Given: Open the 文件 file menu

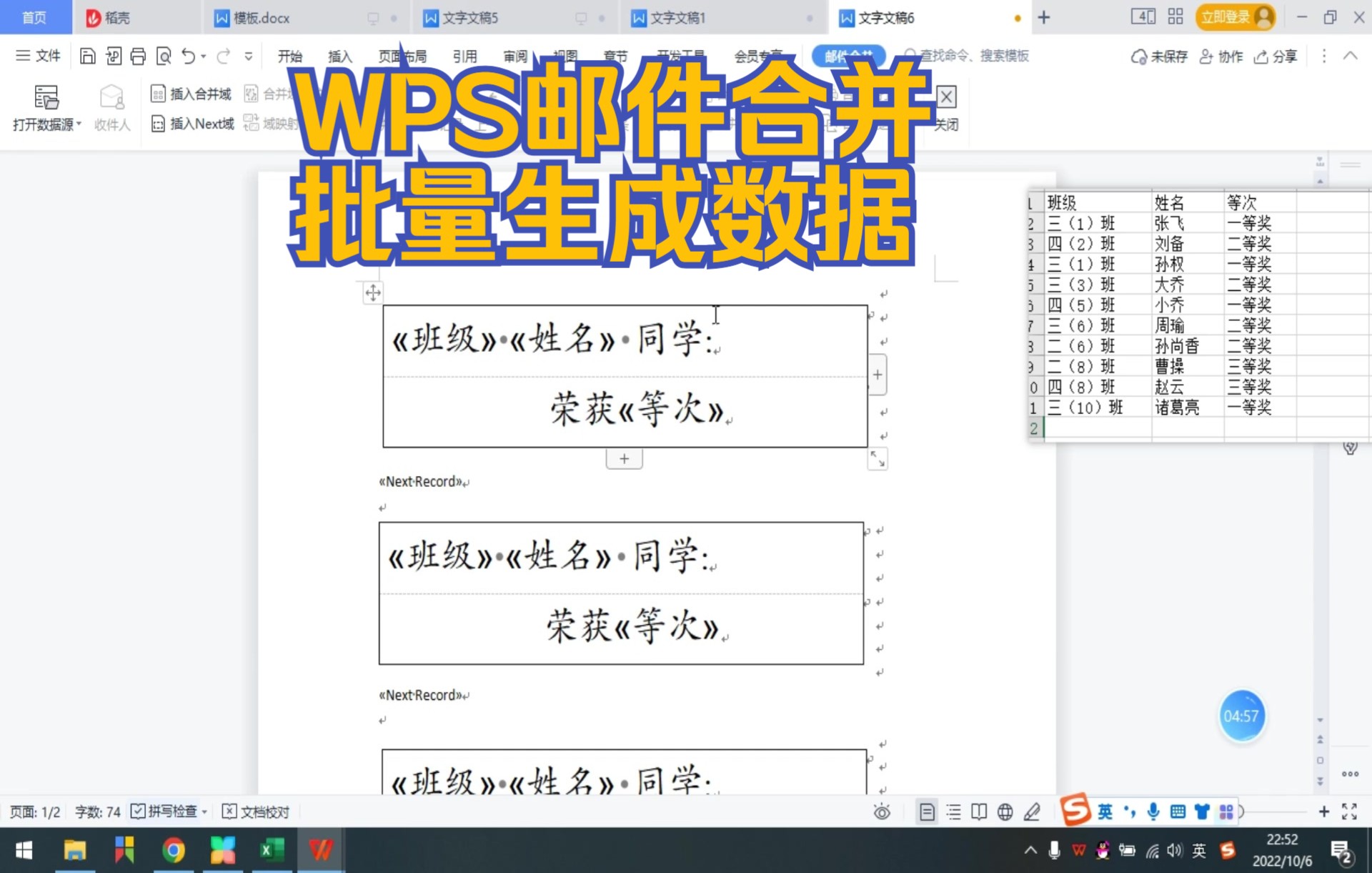Looking at the screenshot, I should 39,56.
